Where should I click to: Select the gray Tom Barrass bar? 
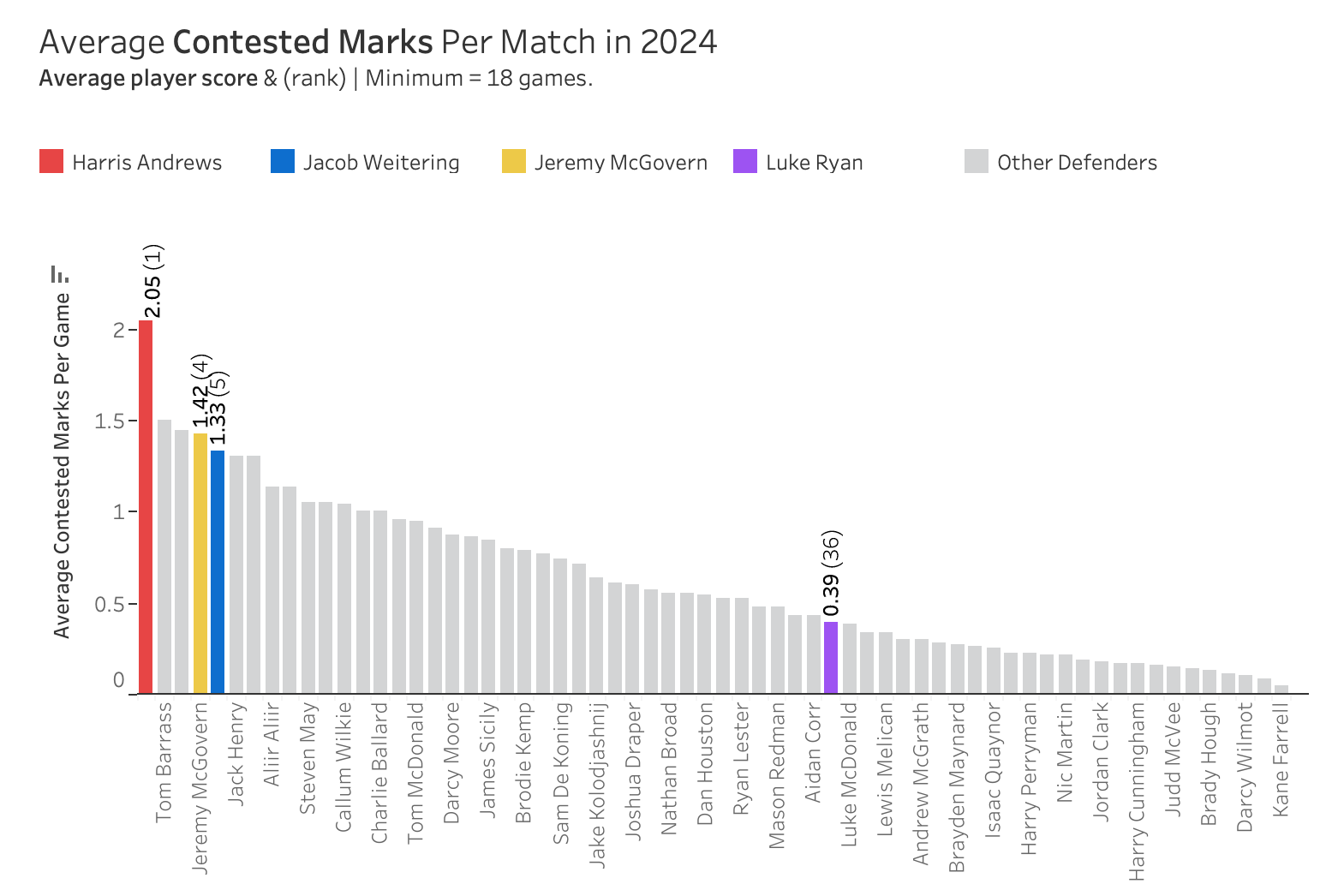point(164,557)
